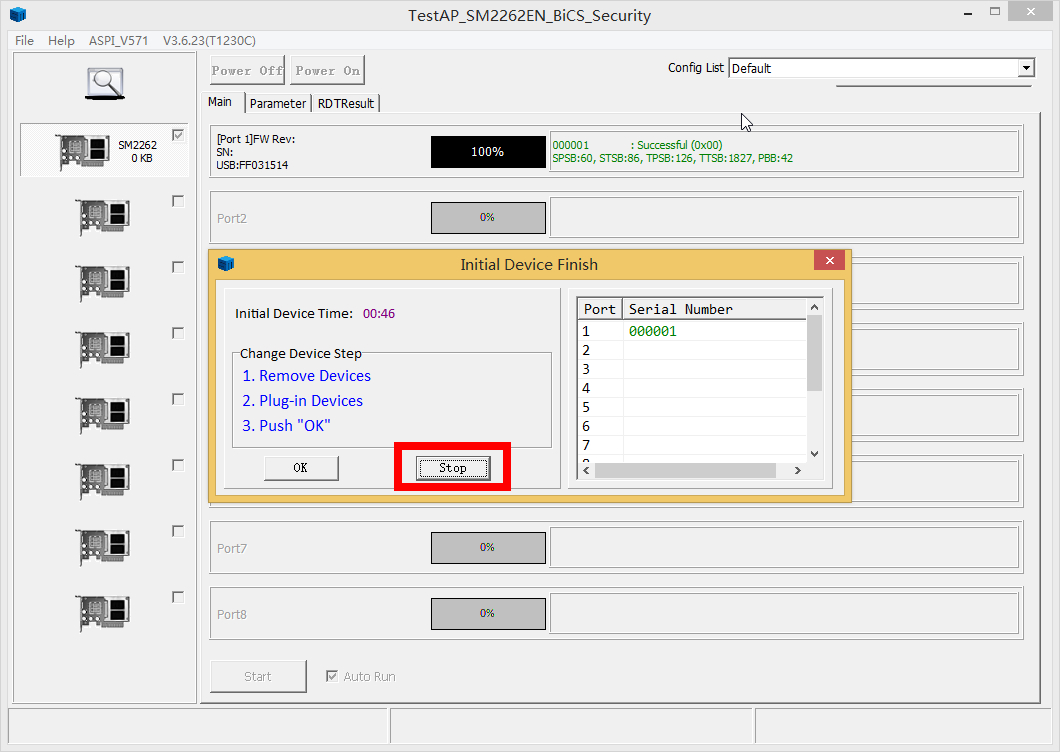Image resolution: width=1060 pixels, height=752 pixels.
Task: Click the app cube icon in main title bar
Action: [18, 15]
